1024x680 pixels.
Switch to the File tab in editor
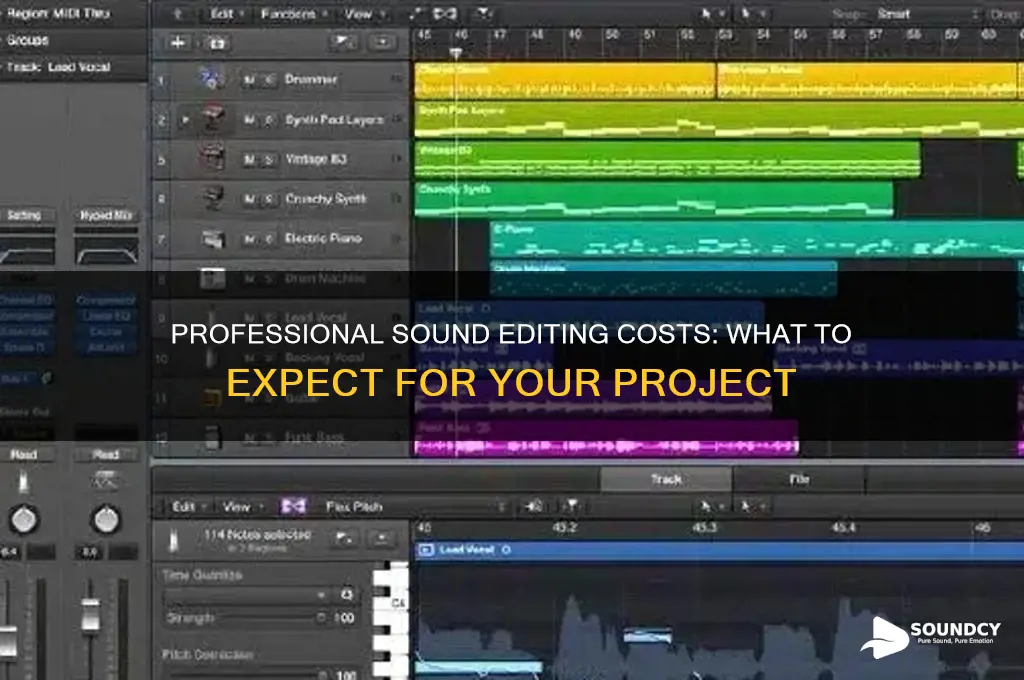pos(799,479)
